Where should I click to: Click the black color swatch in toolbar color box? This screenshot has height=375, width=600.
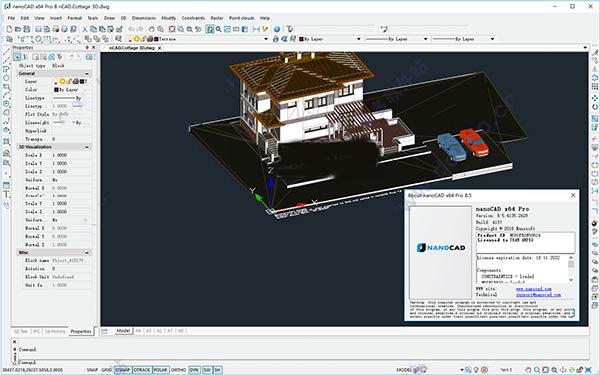(x=301, y=39)
